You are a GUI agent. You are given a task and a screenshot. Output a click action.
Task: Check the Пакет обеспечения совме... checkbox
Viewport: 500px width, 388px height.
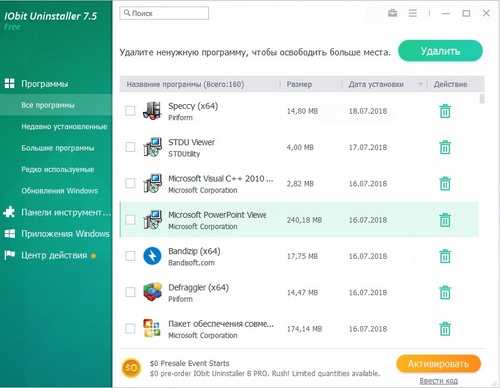(x=130, y=329)
